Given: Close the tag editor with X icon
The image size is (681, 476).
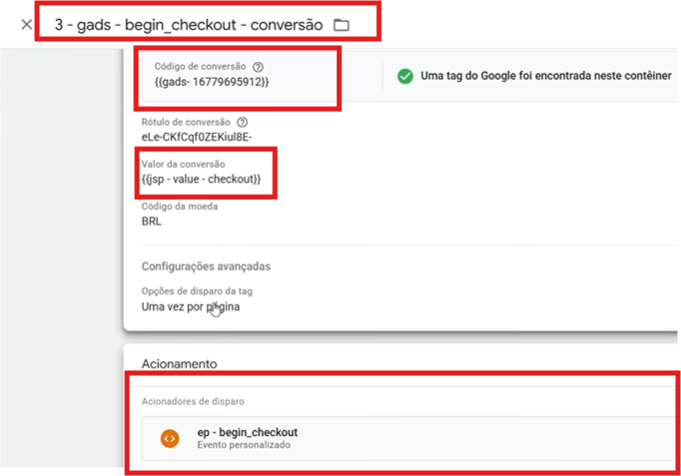Looking at the screenshot, I should point(26,25).
